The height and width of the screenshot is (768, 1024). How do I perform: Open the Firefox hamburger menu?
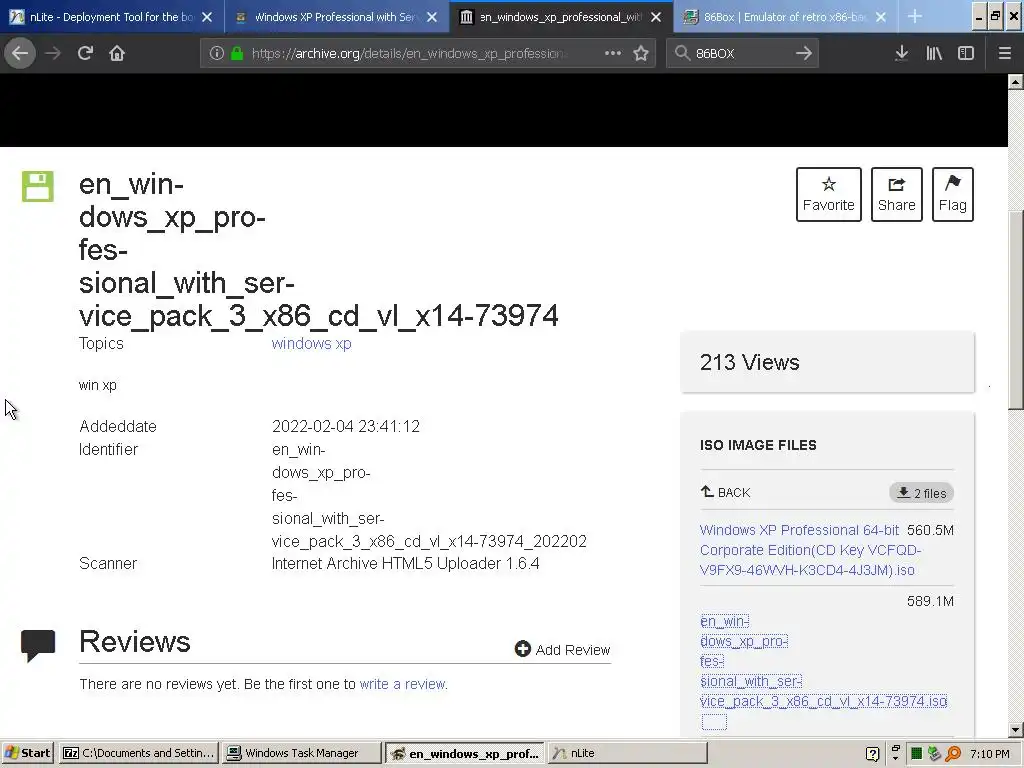(1004, 54)
